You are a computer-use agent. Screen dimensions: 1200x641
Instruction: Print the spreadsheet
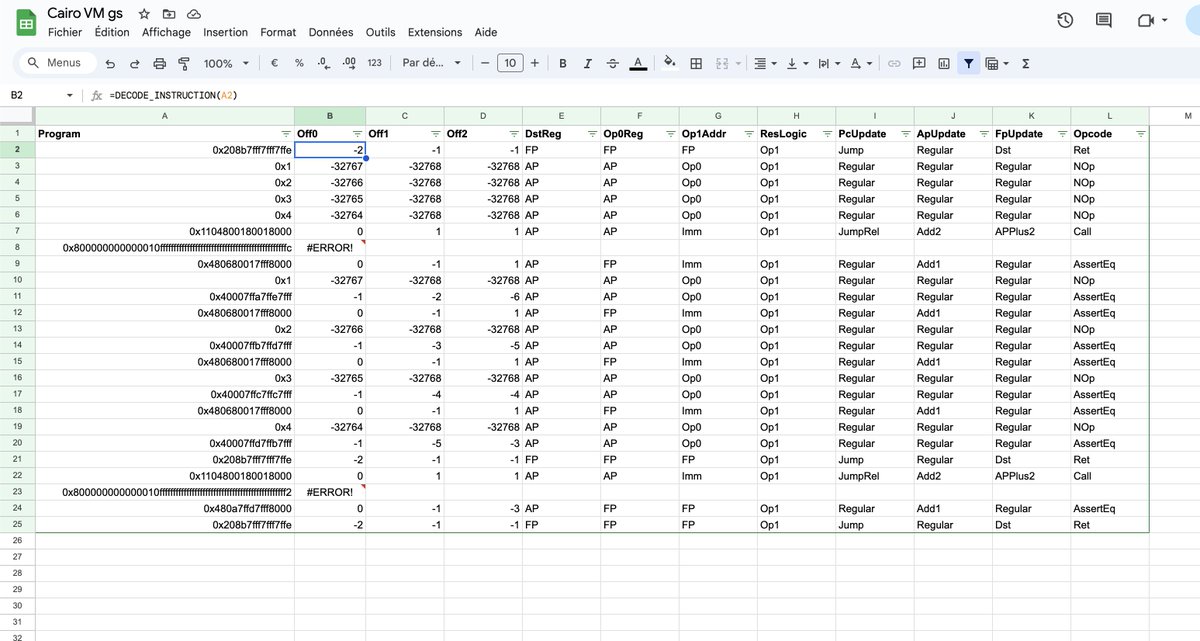click(x=159, y=63)
